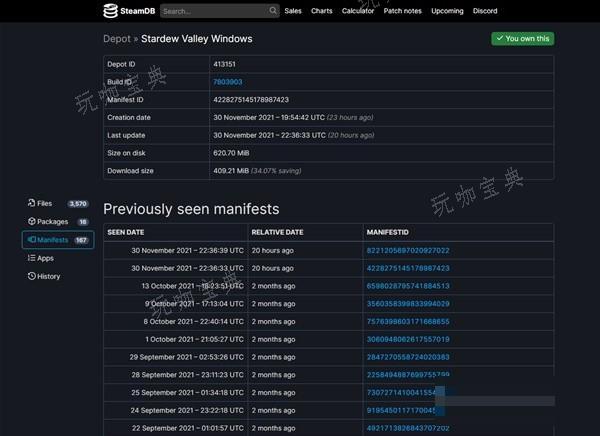Open manifest link for 29 September 2021
Viewport: 600px width, 436px height.
(408, 357)
